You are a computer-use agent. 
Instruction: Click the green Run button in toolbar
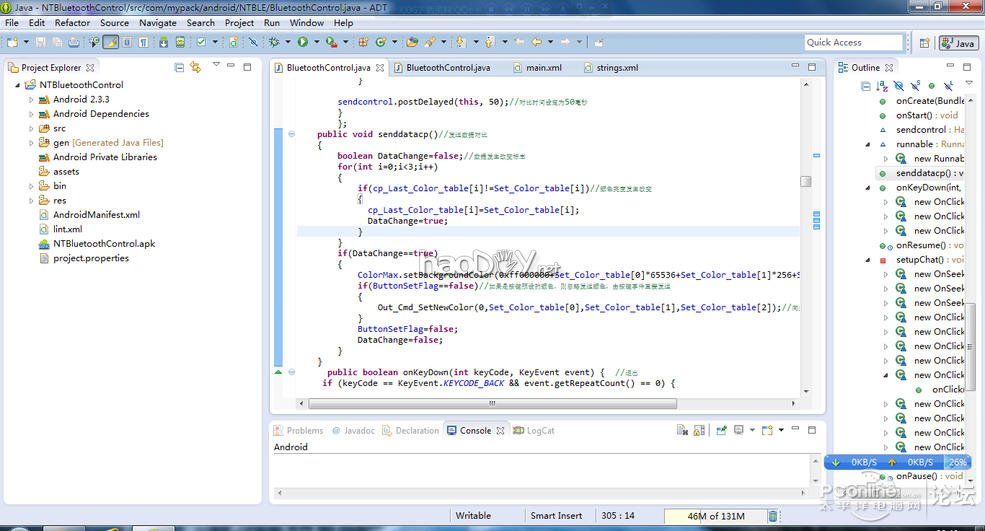tap(302, 42)
